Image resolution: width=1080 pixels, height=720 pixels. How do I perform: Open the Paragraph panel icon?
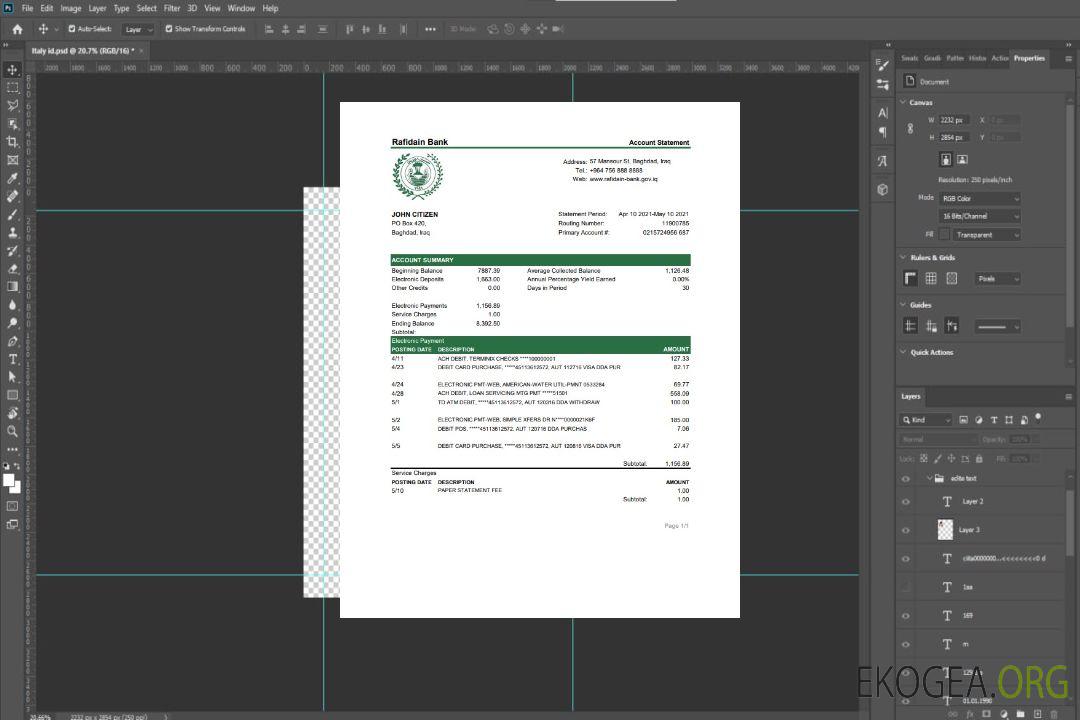[883, 132]
